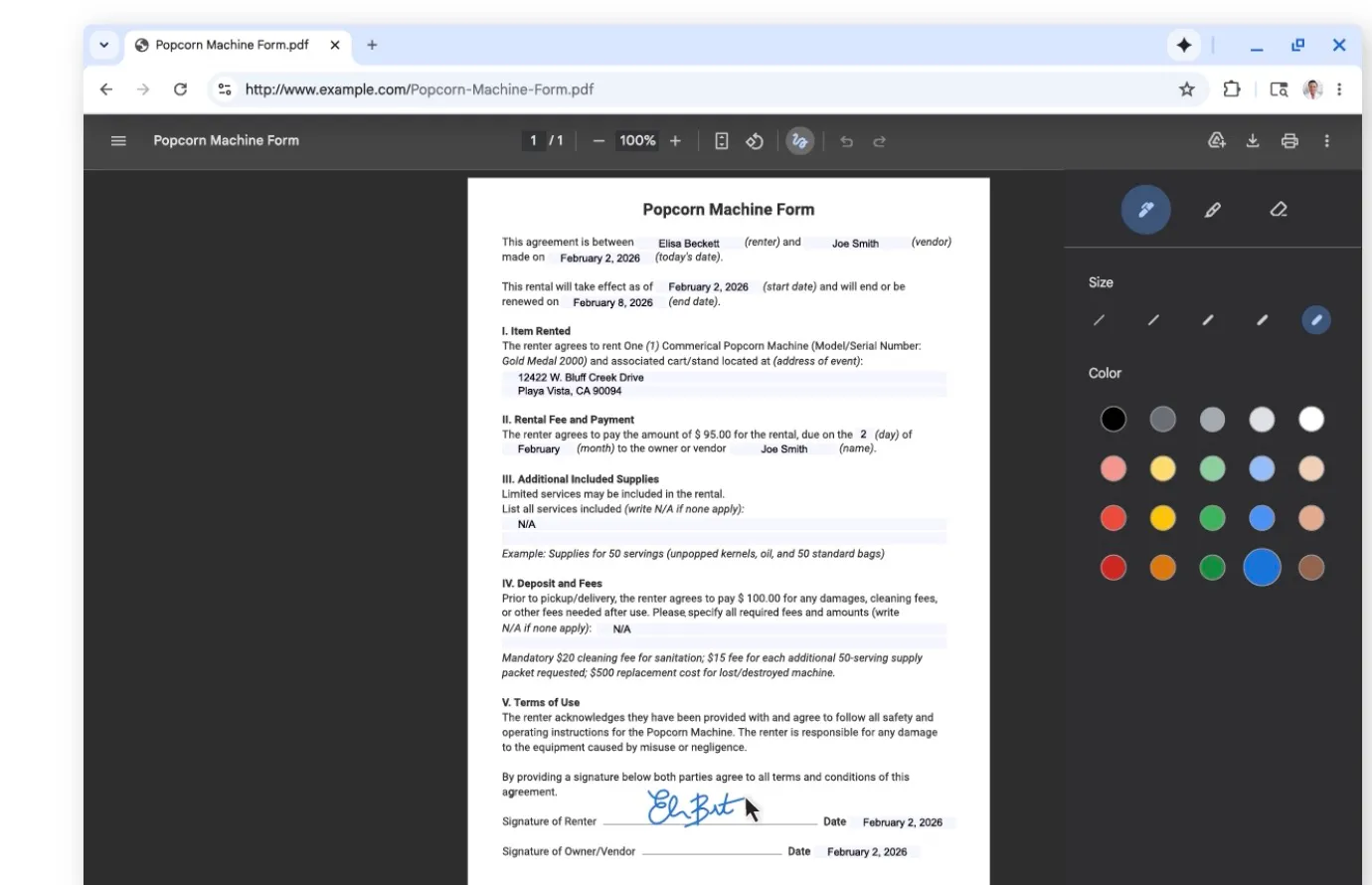Zoom in with the plus button
The height and width of the screenshot is (885, 1372).
coord(675,140)
